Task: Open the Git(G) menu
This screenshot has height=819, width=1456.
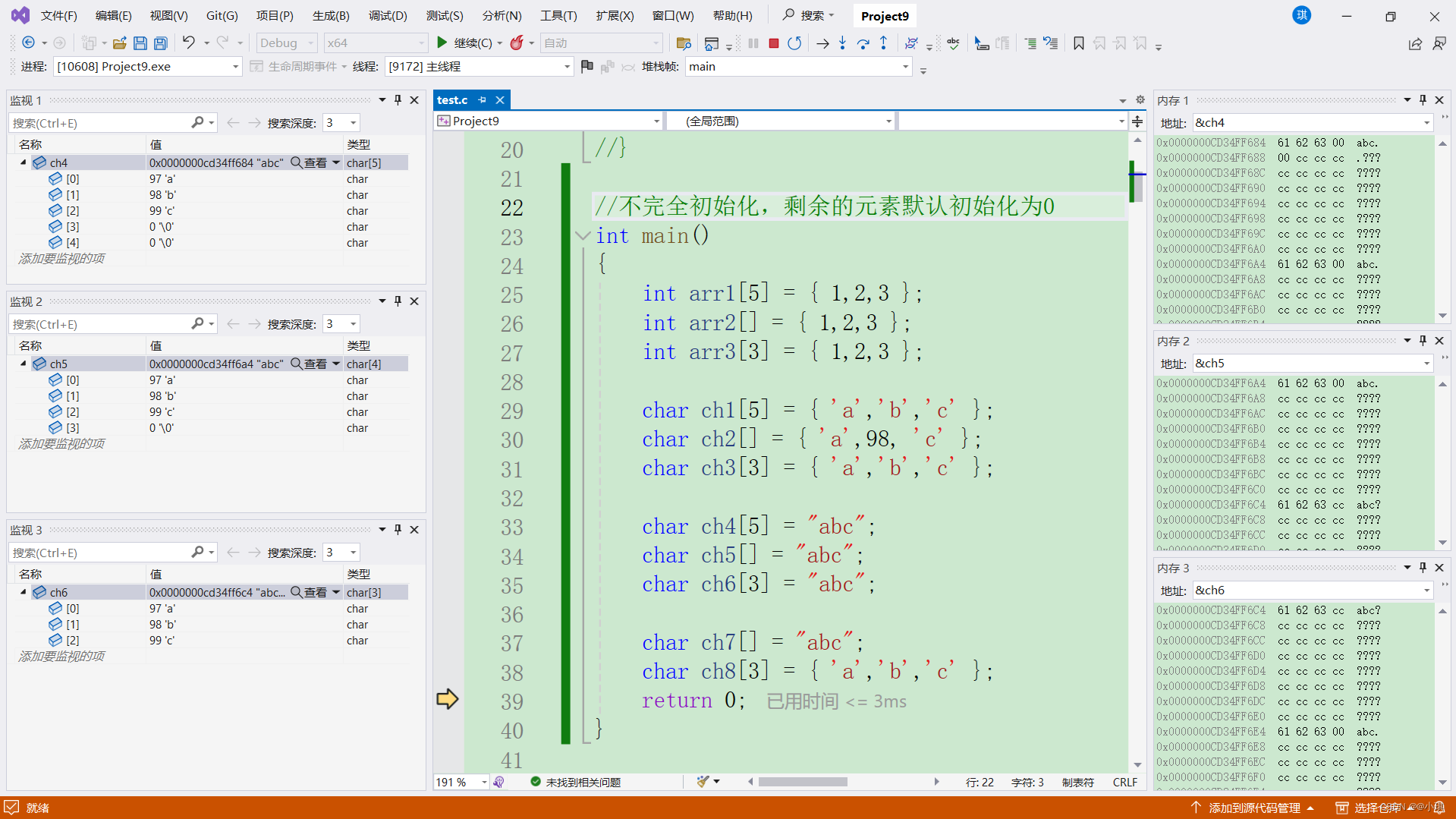Action: (222, 15)
